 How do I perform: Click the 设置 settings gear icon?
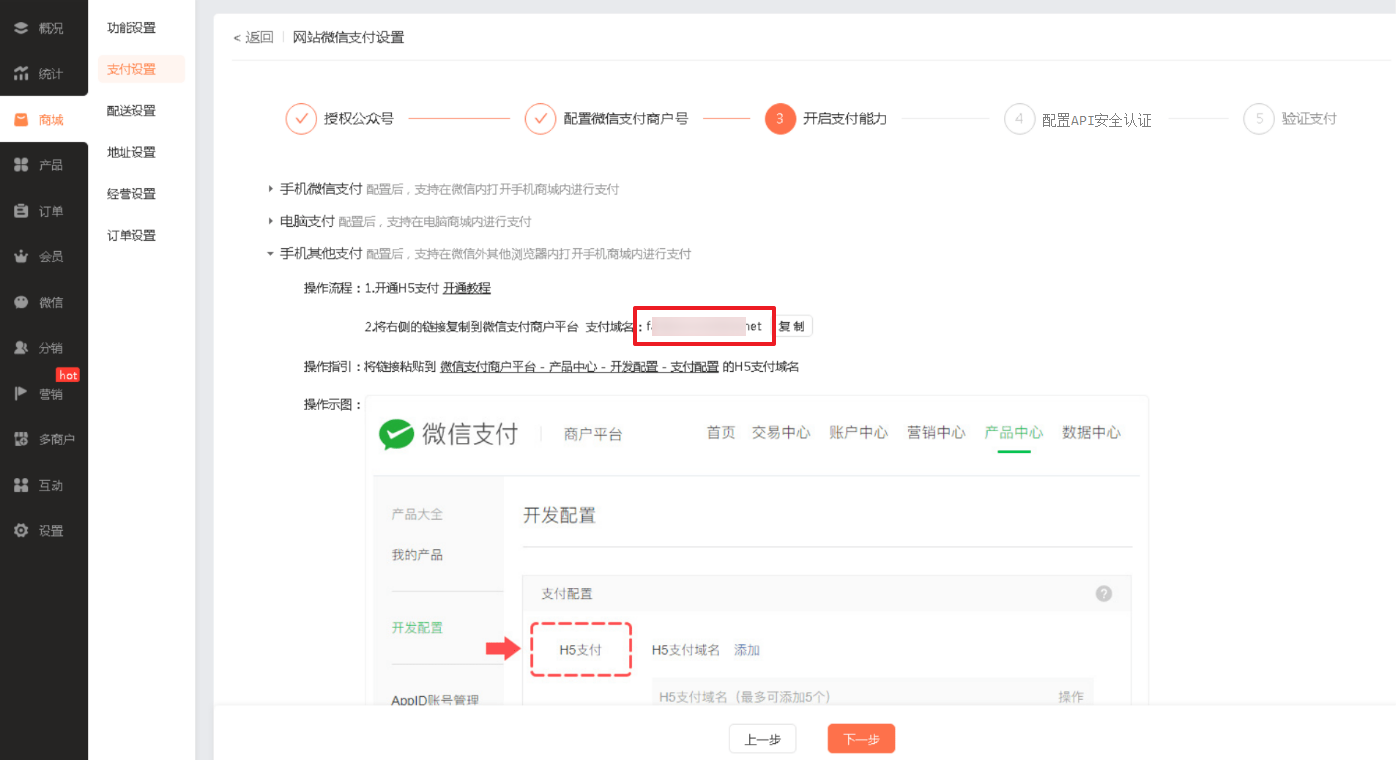[x=21, y=531]
